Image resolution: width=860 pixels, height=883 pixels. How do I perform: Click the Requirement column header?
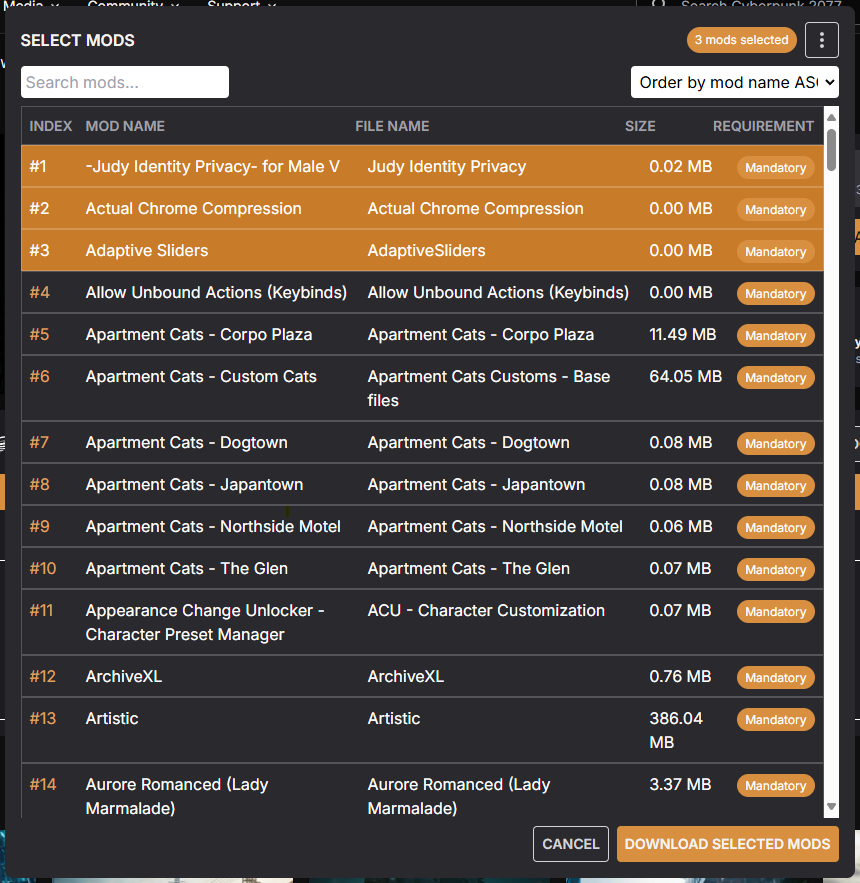point(763,126)
